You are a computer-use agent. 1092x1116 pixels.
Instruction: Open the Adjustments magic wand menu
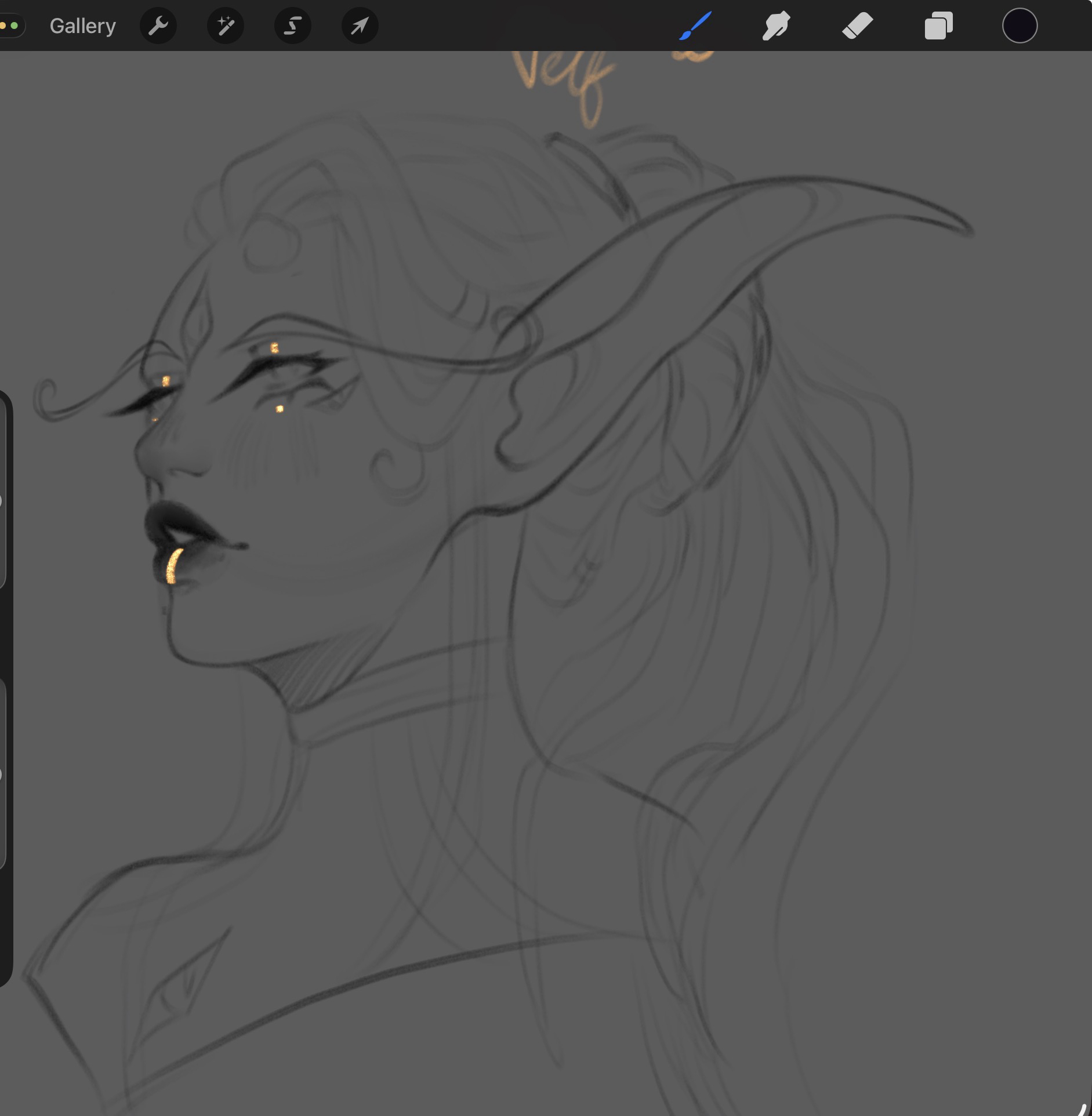pos(226,26)
